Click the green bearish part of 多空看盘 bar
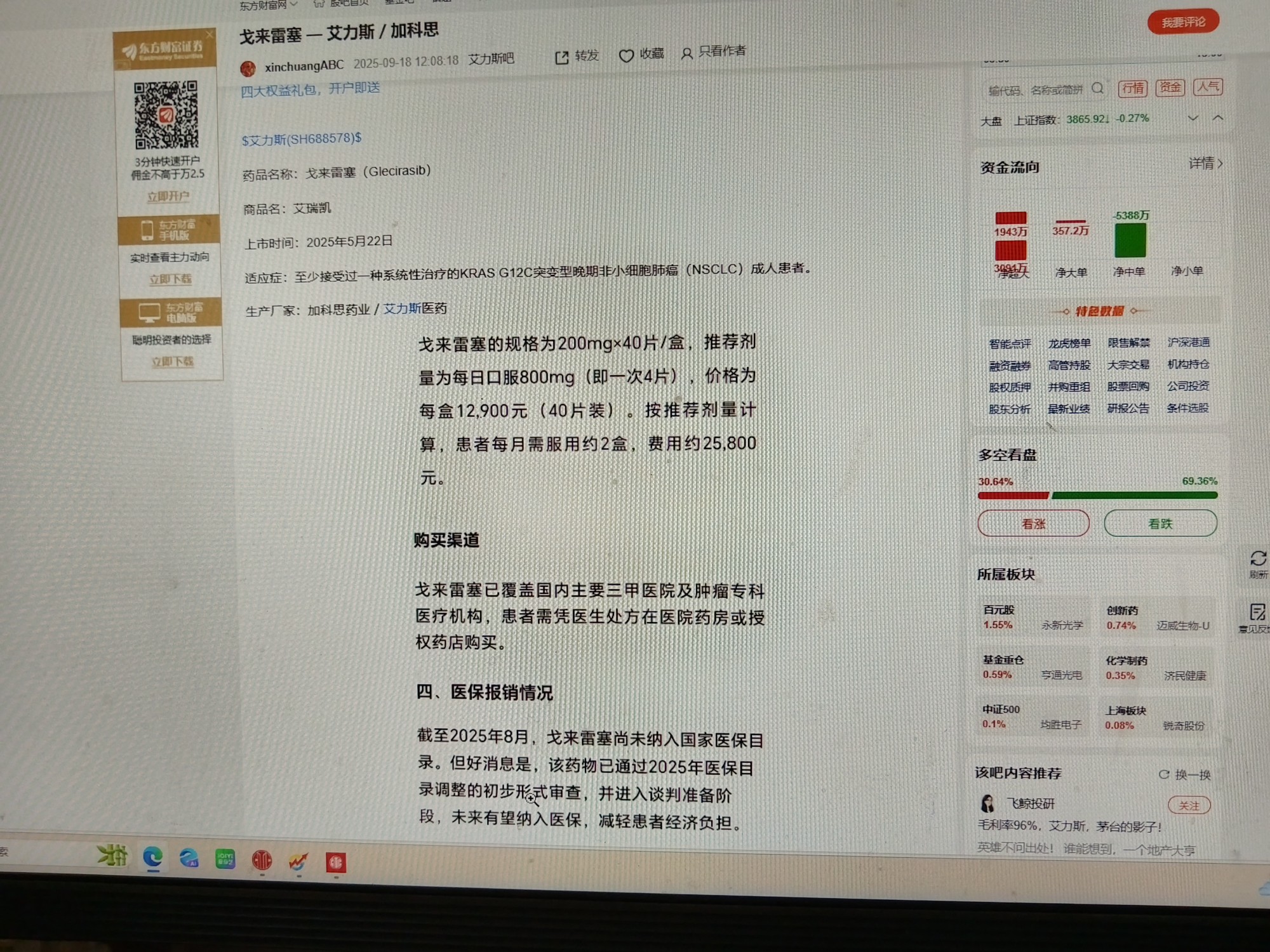This screenshot has height=952, width=1270. (1135, 495)
